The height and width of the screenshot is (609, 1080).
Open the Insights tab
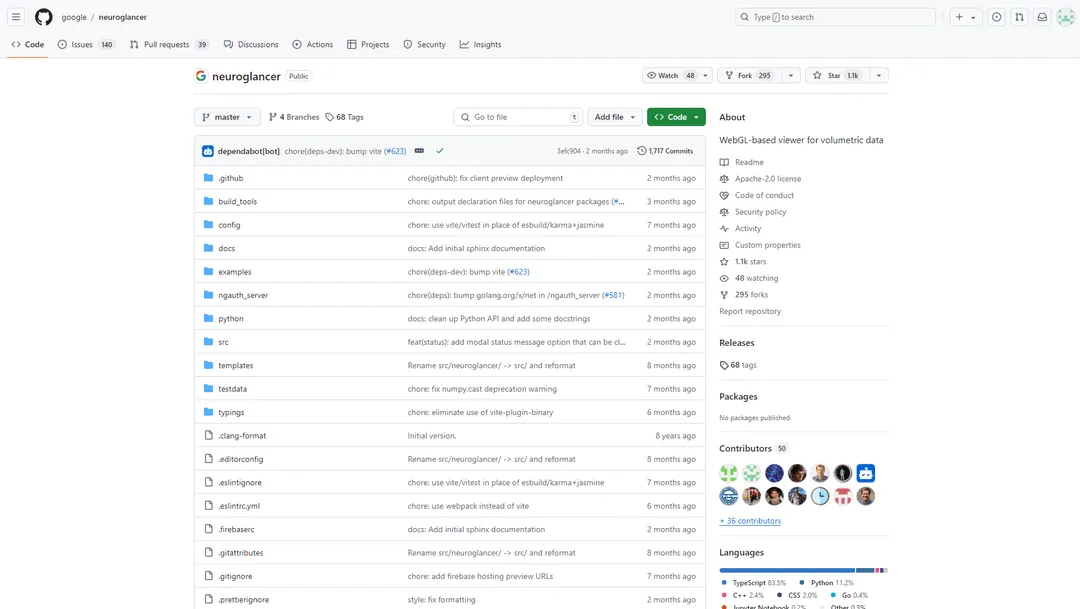[481, 45]
